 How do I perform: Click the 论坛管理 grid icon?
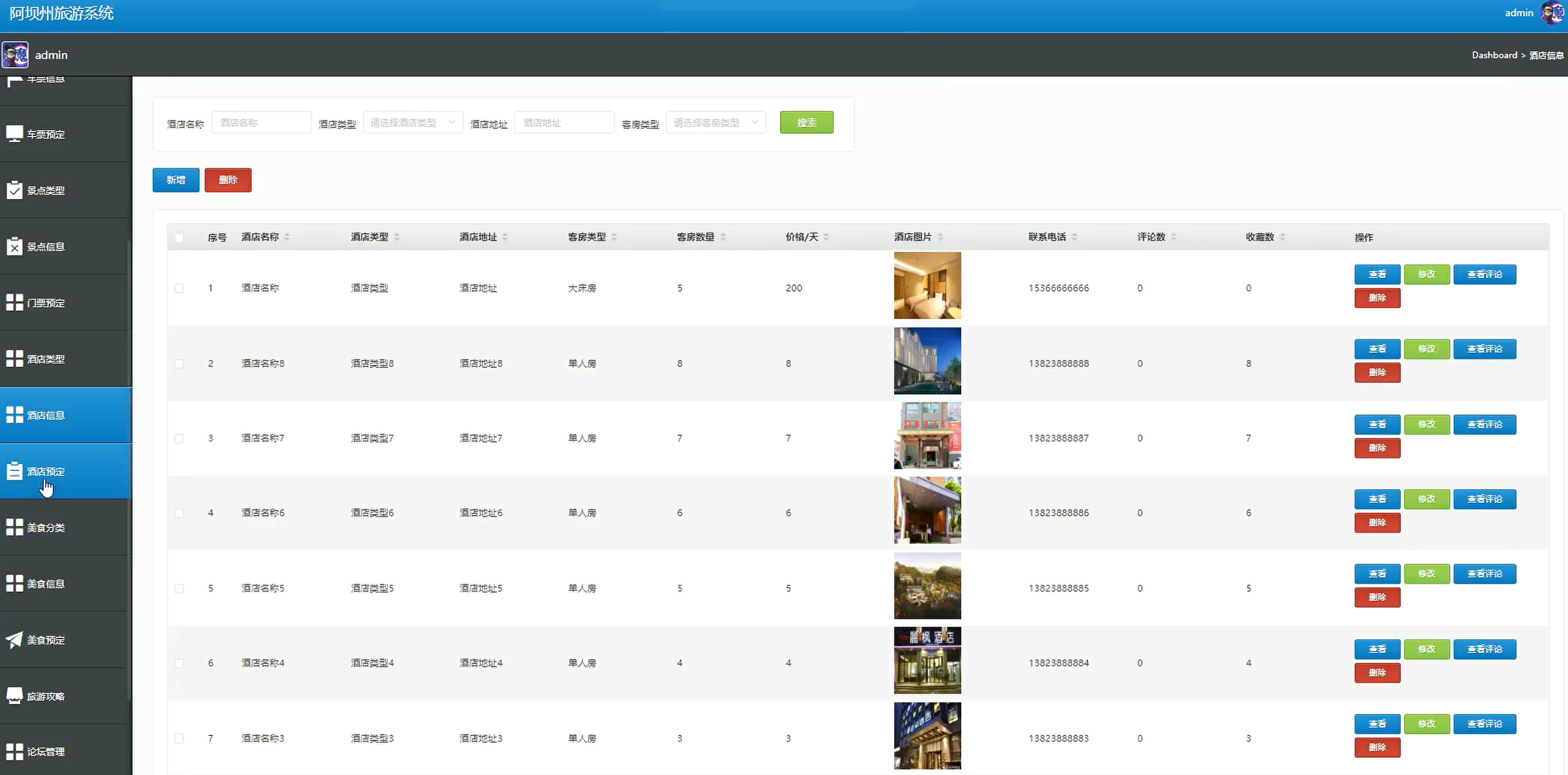coord(14,752)
